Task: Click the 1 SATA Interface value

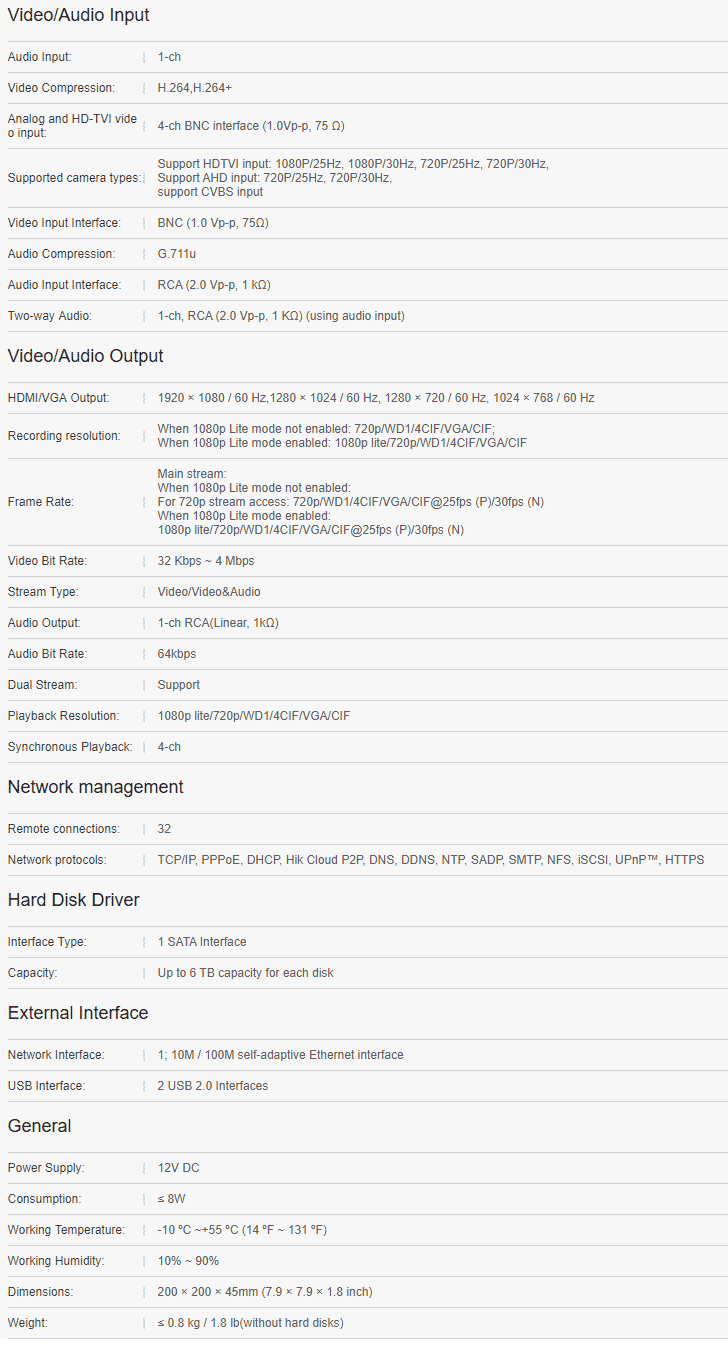Action: click(202, 942)
